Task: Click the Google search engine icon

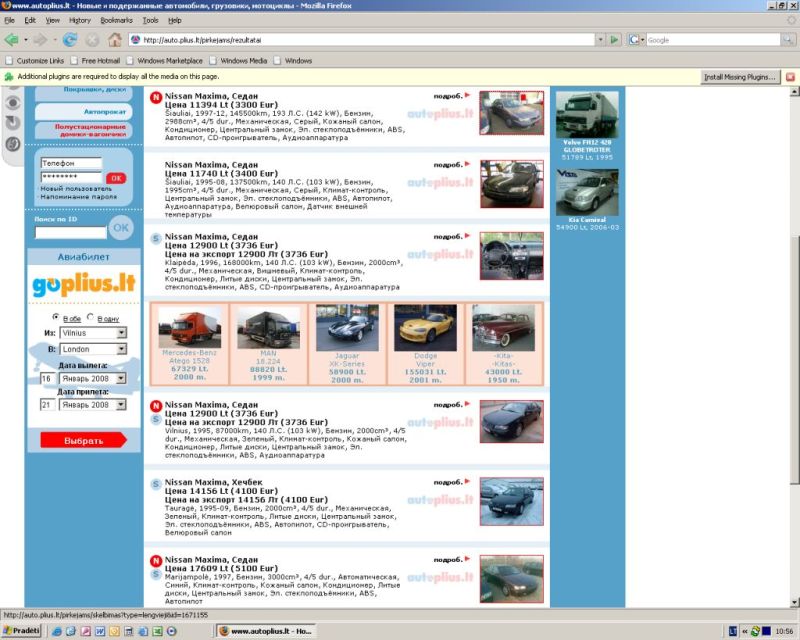Action: (x=635, y=40)
